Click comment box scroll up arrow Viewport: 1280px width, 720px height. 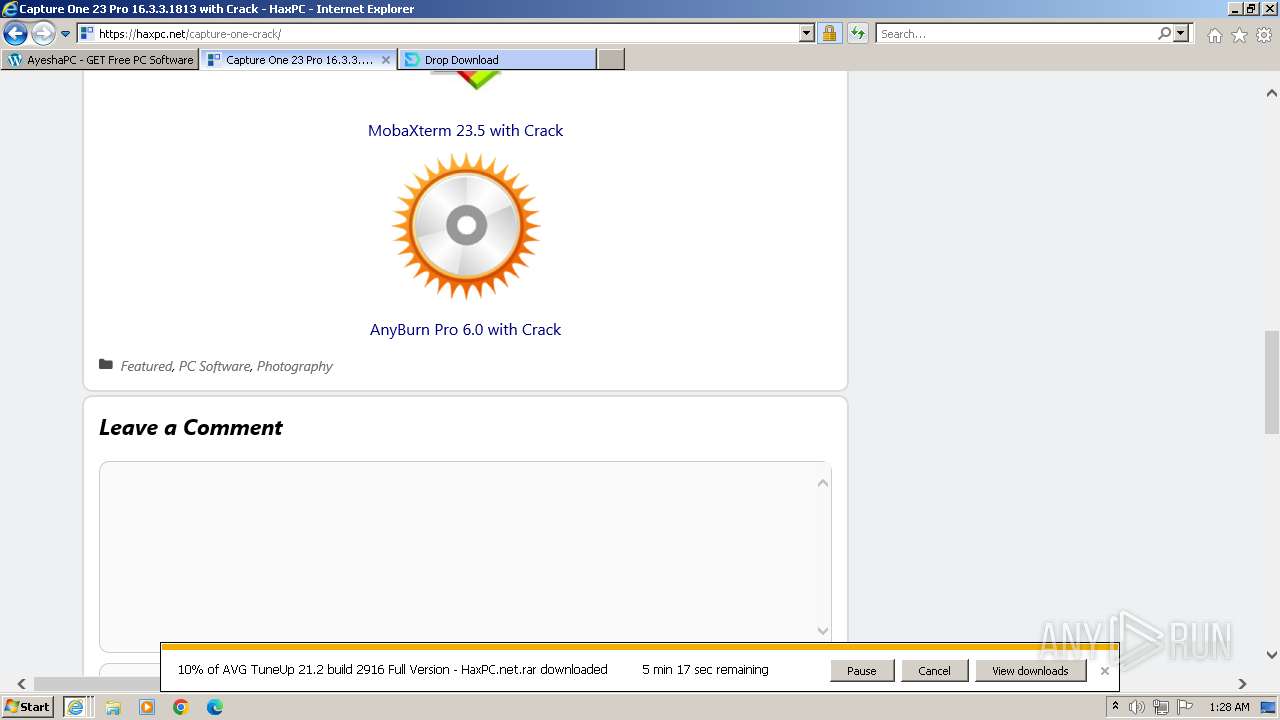[x=823, y=483]
